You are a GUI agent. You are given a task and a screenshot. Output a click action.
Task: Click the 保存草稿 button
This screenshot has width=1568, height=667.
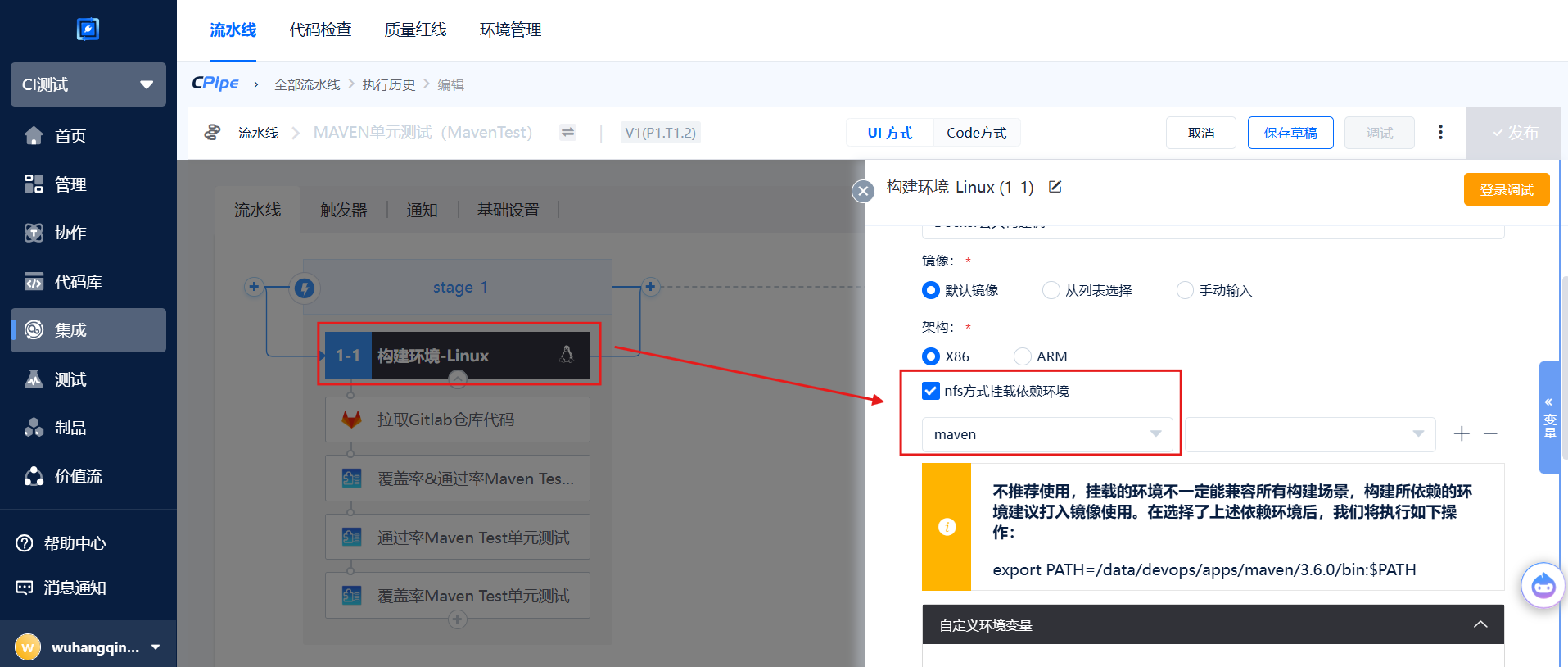(1290, 133)
